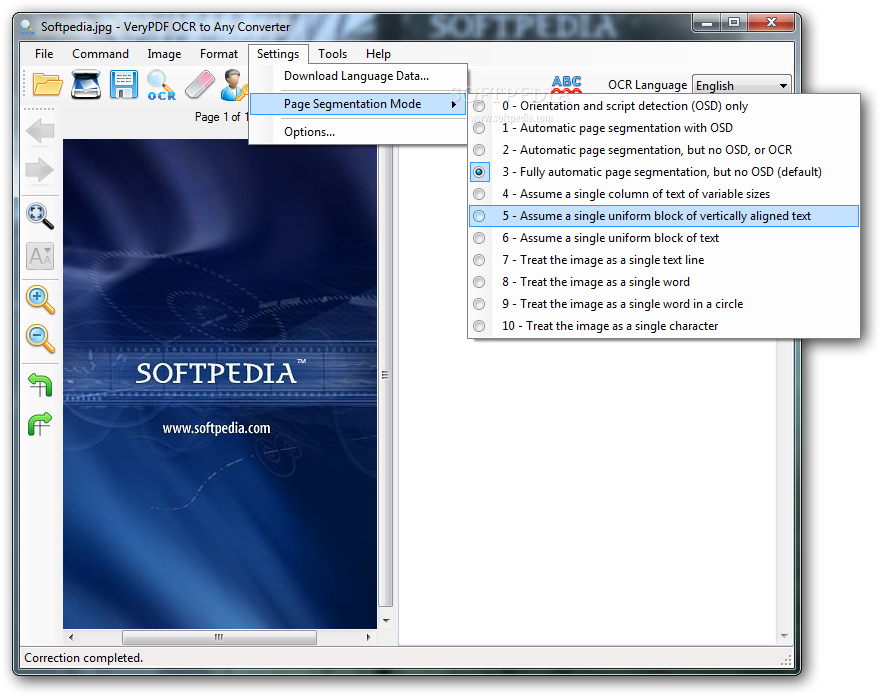Select mode 2 Automatic segmentation, no OSD or OCR
Image resolution: width=881 pixels, height=696 pixels.
tap(664, 150)
